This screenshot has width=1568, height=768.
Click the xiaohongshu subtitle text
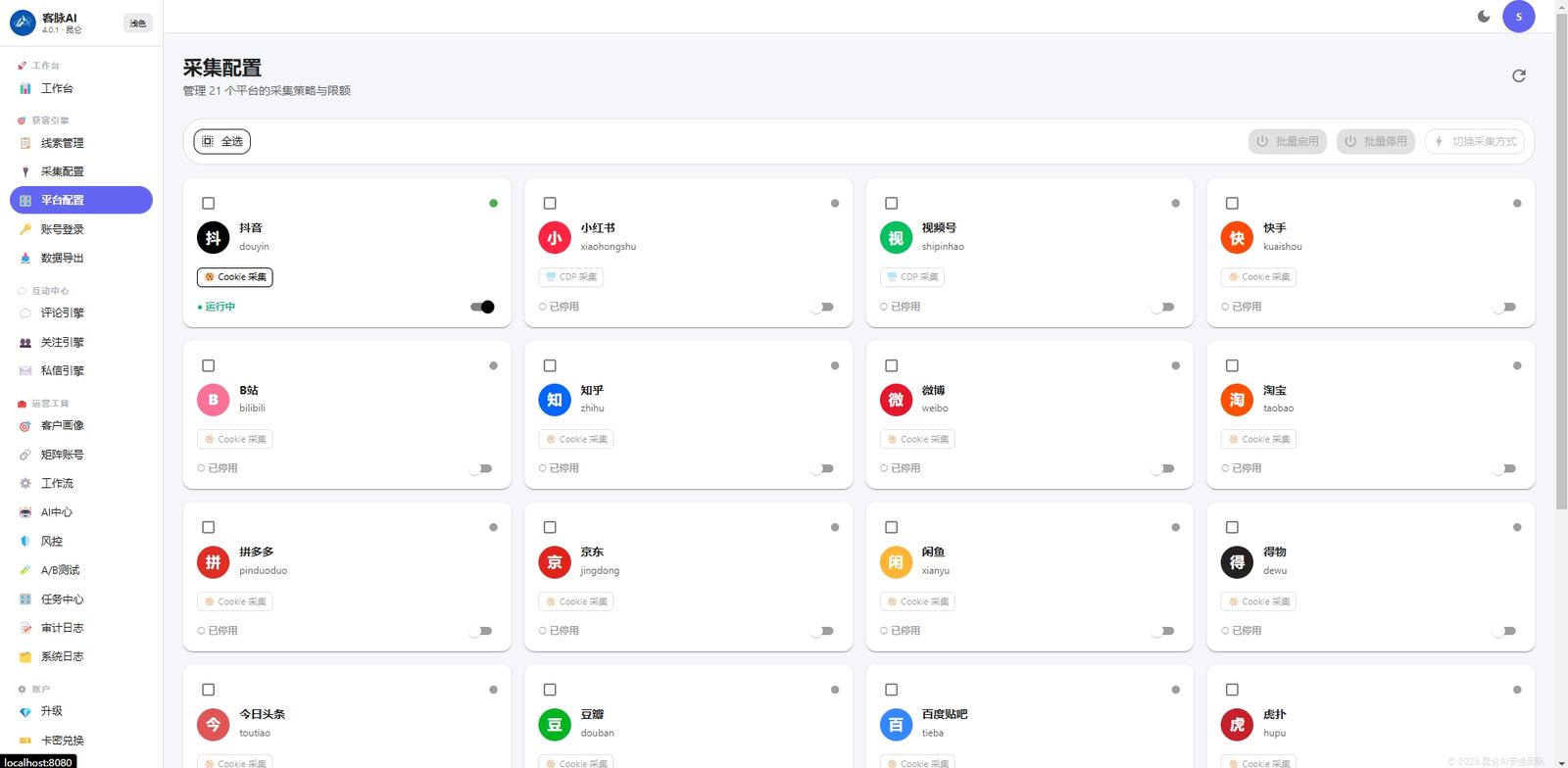coord(609,247)
